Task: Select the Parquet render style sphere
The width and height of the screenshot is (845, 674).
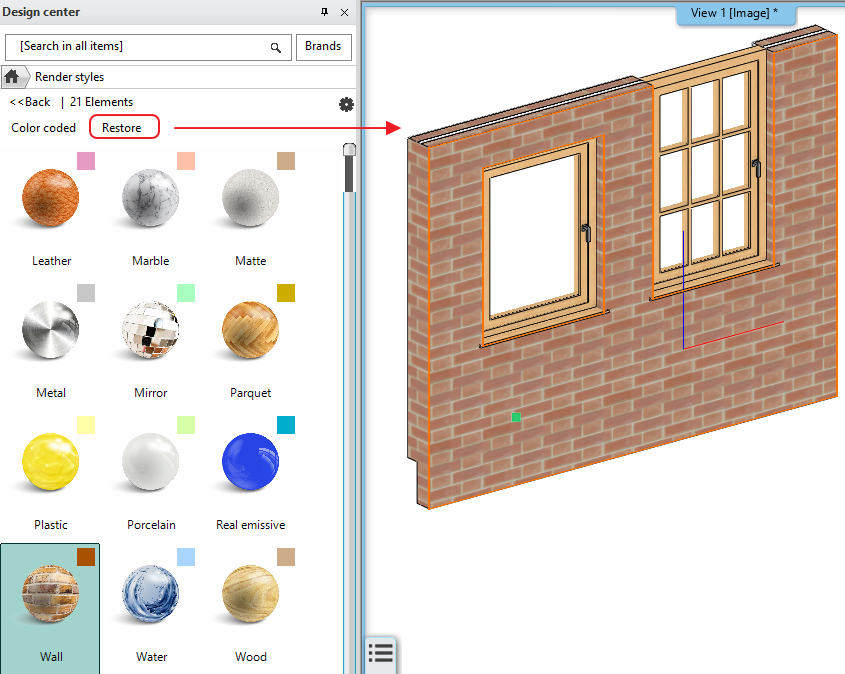Action: pos(250,330)
